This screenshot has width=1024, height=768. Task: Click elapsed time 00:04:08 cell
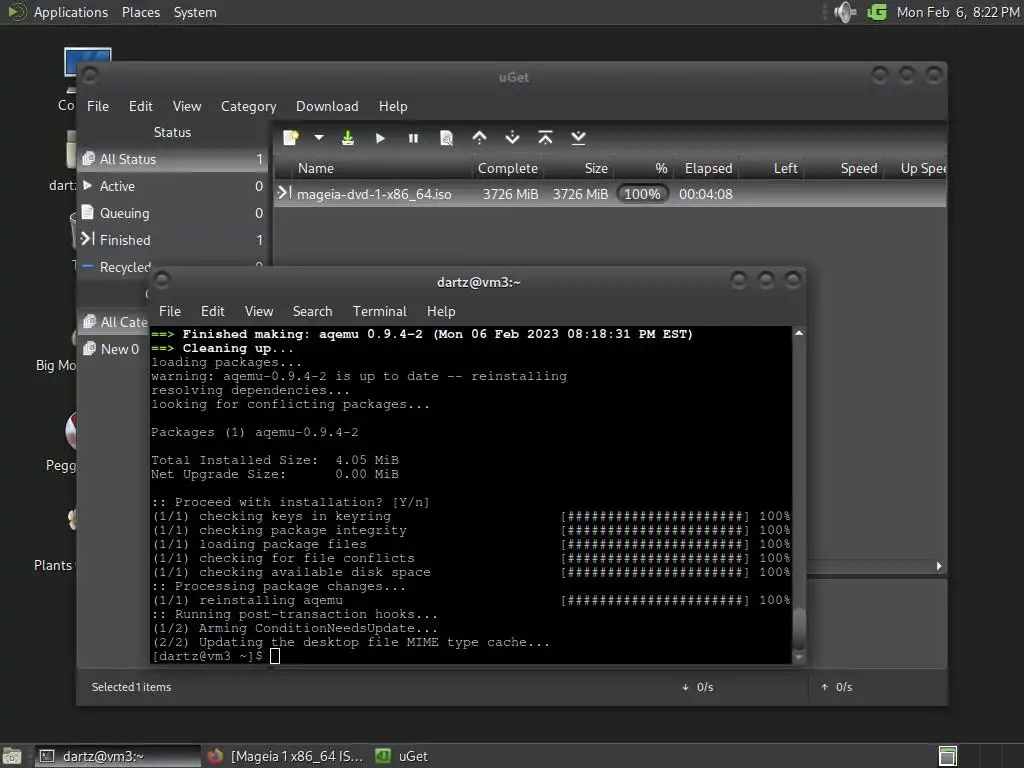click(x=705, y=194)
